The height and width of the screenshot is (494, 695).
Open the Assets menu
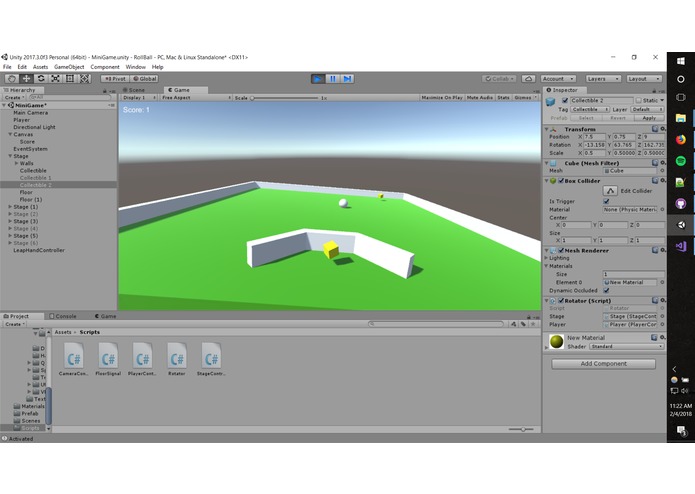click(40, 67)
